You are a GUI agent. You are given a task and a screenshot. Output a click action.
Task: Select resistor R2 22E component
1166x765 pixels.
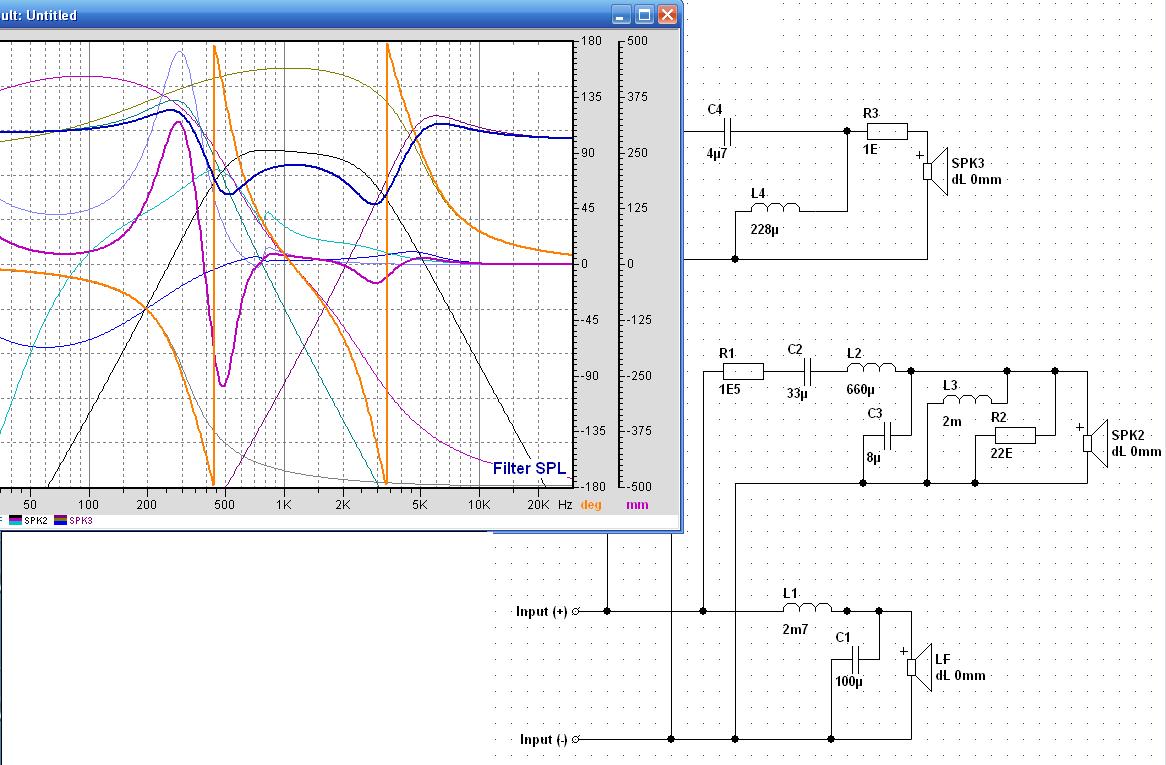(x=1015, y=436)
